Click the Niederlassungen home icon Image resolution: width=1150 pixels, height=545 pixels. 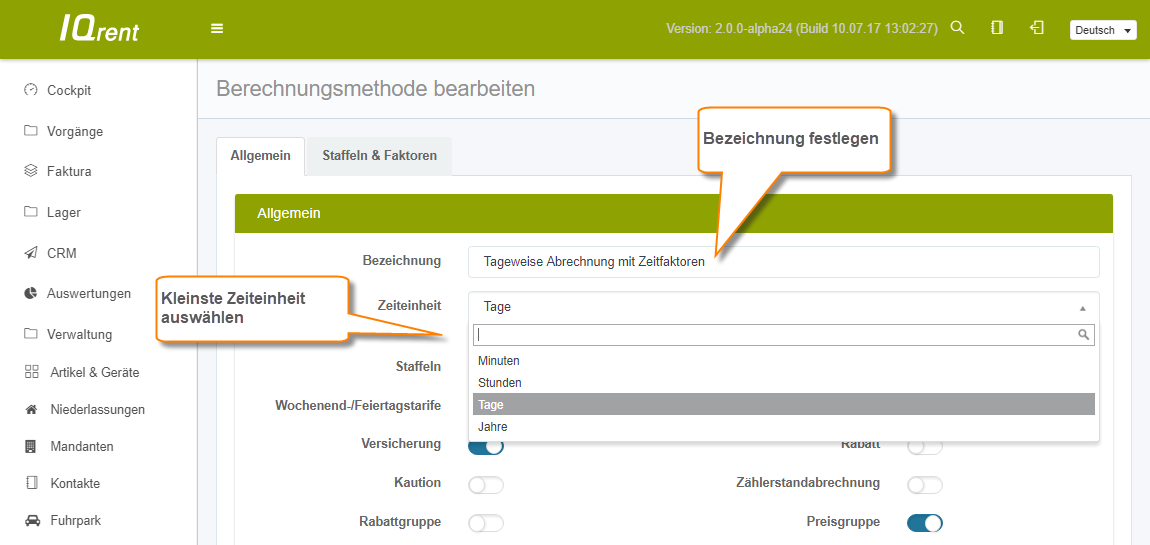click(x=31, y=409)
